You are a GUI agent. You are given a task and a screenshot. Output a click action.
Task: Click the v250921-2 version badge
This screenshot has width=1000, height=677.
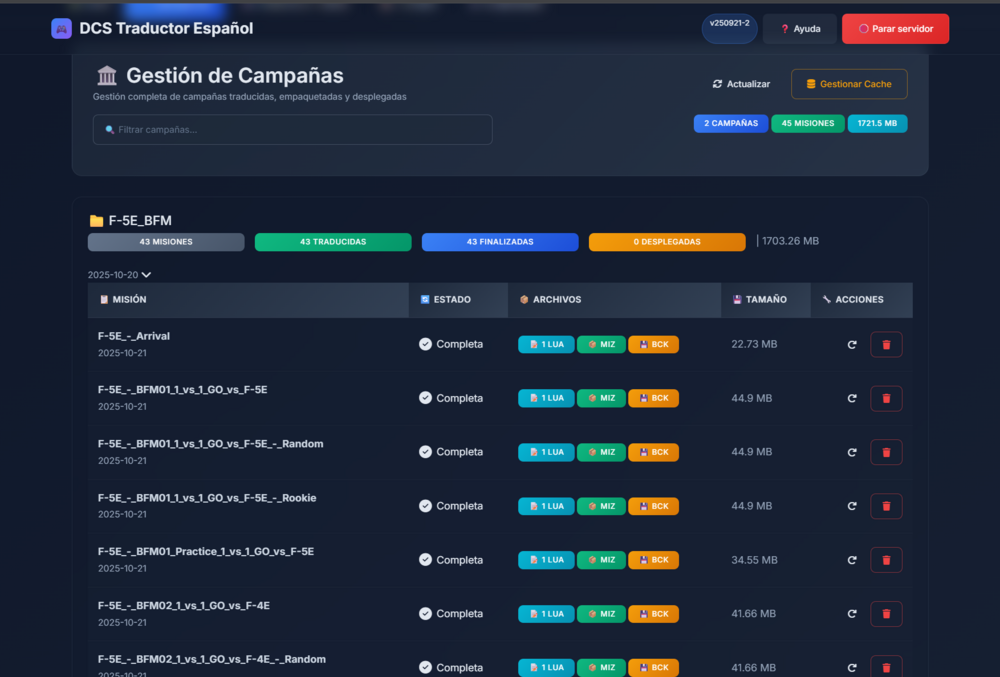pyautogui.click(x=730, y=29)
